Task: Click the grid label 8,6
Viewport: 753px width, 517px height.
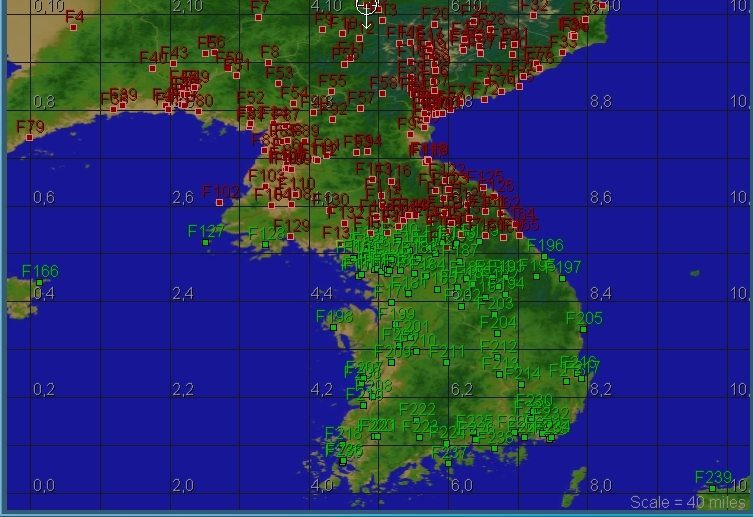Action: coord(601,197)
